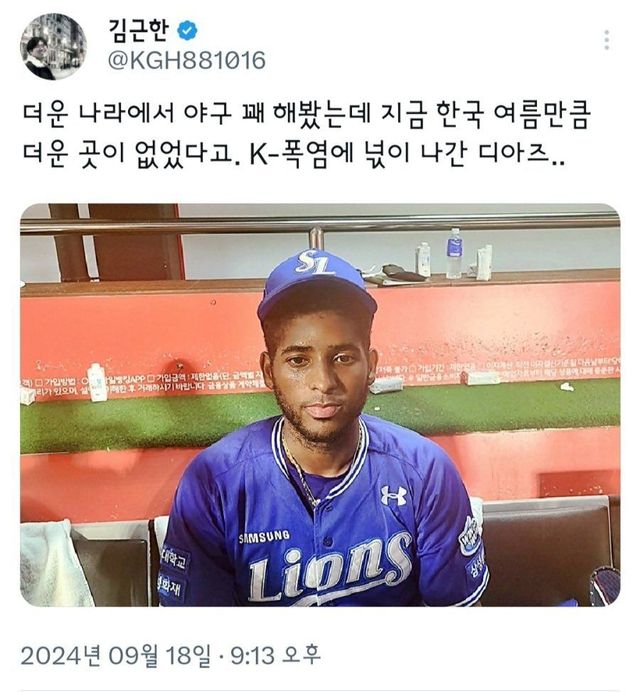Click the water bottle on the dugout ledge
This screenshot has height=692, width=640.
click(x=453, y=254)
